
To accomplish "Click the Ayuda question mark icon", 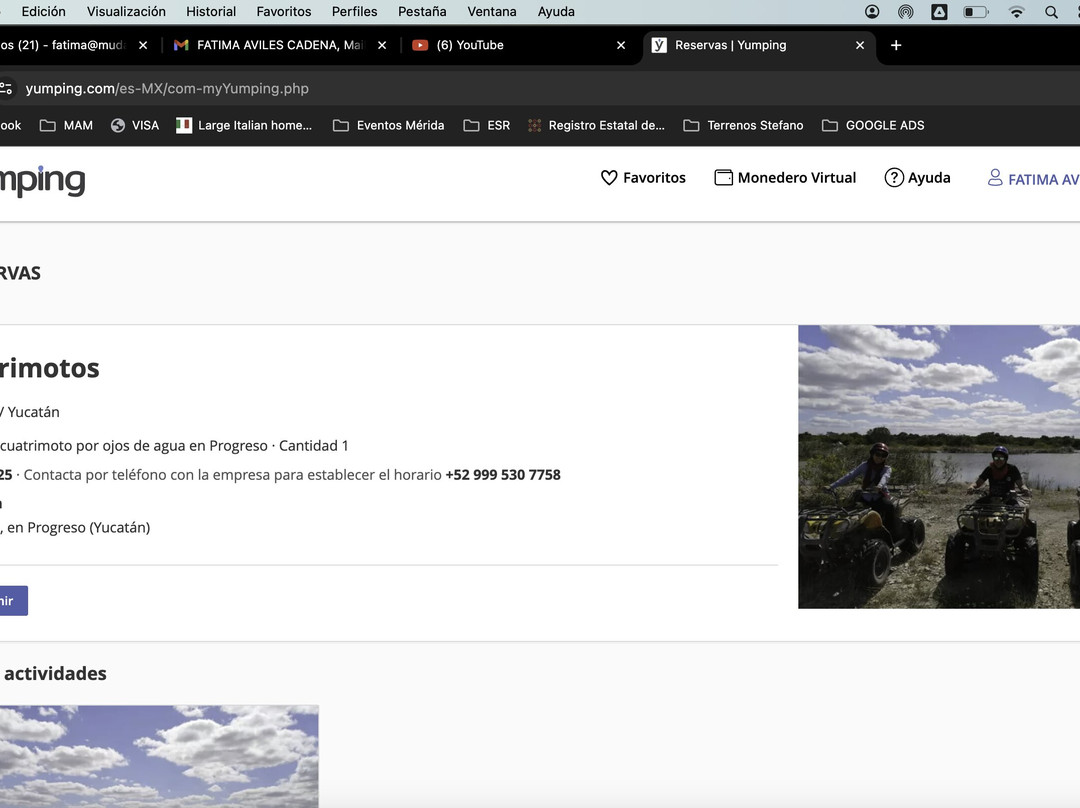I will [894, 178].
